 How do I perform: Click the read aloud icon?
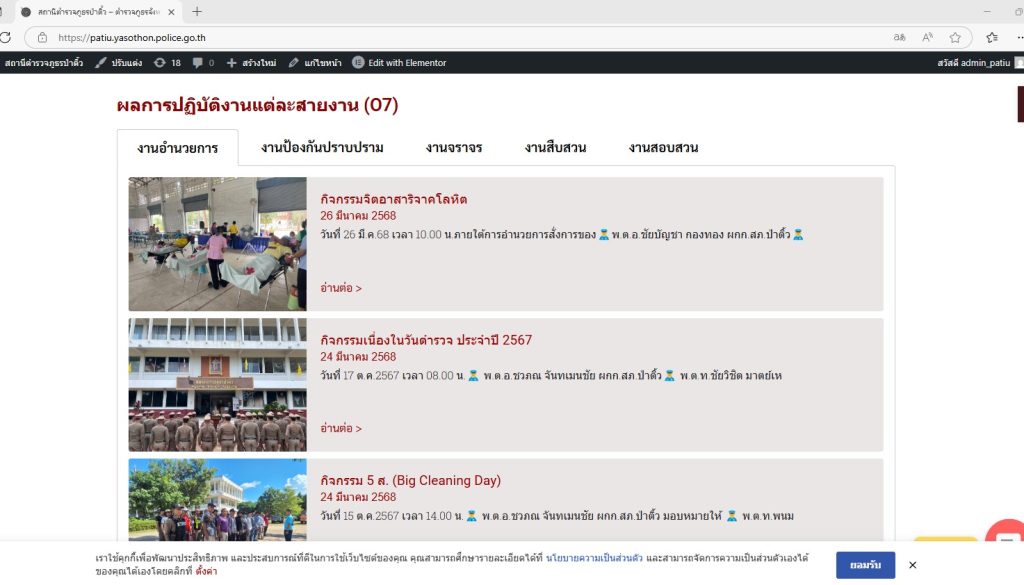[x=927, y=38]
